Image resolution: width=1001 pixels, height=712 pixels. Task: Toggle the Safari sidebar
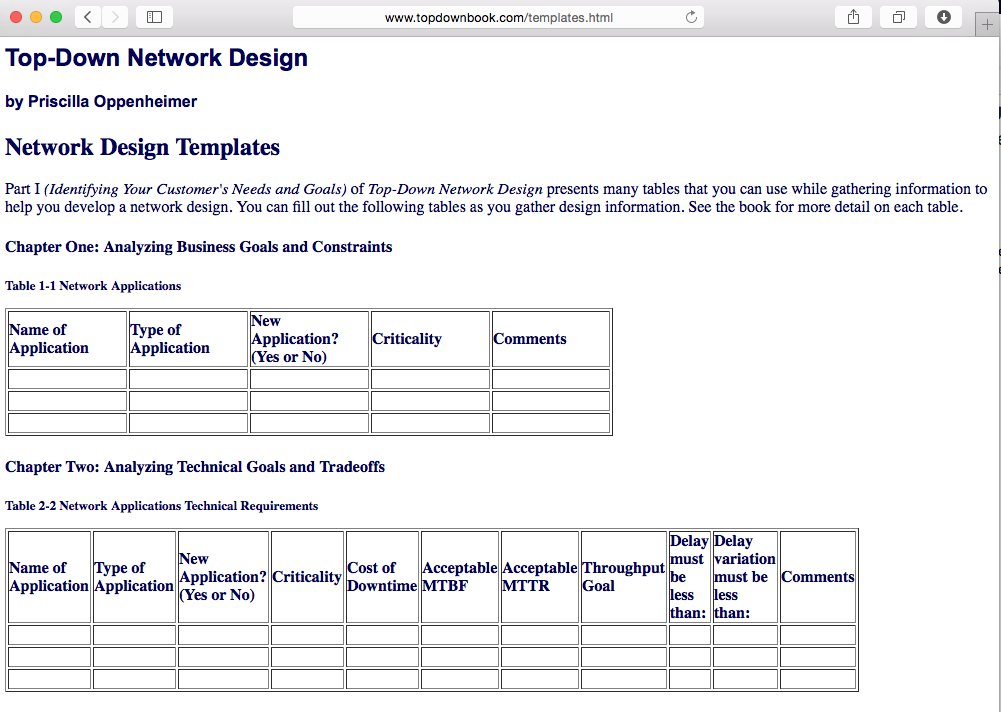pyautogui.click(x=152, y=16)
